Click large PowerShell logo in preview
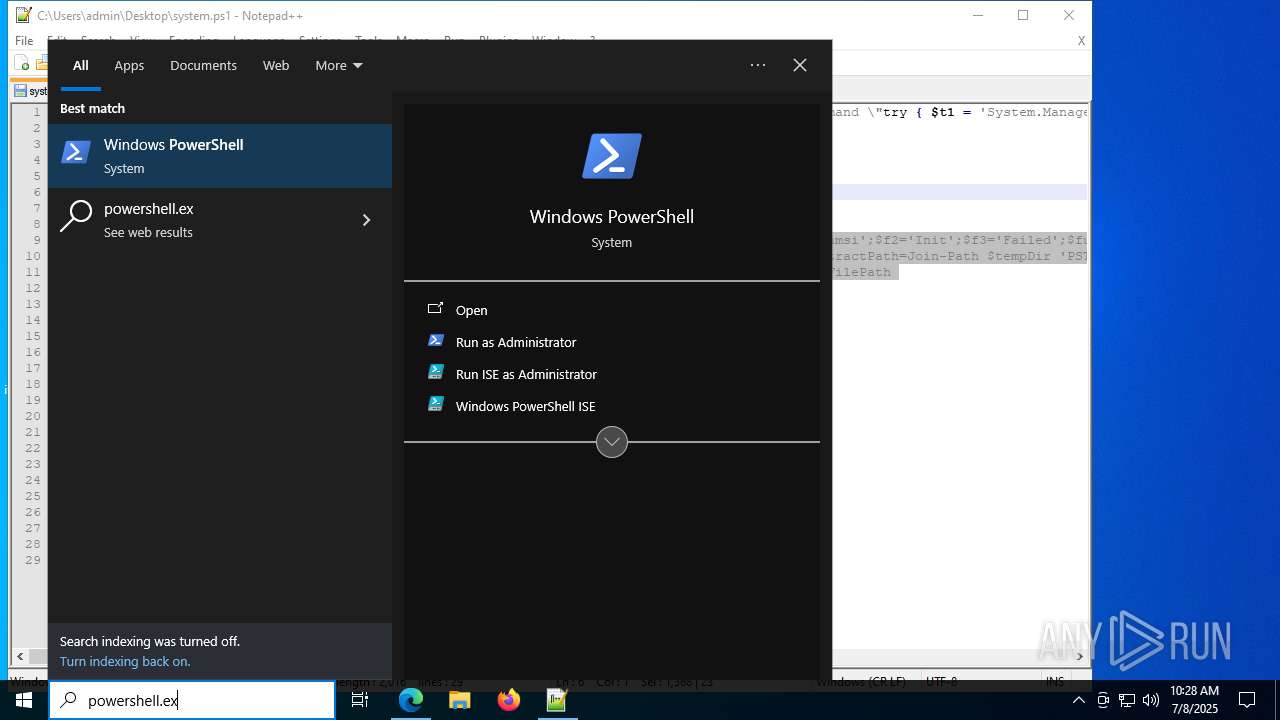The width and height of the screenshot is (1280, 720). (x=612, y=156)
